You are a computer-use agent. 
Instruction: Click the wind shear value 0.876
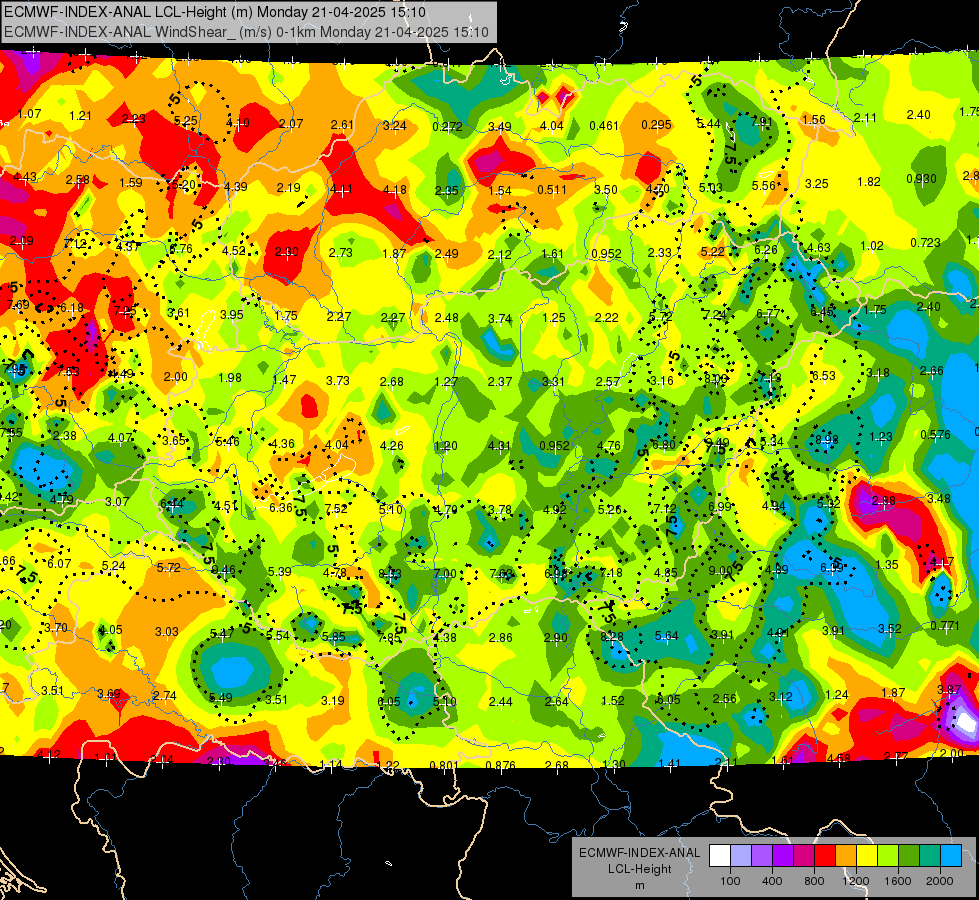coord(501,765)
